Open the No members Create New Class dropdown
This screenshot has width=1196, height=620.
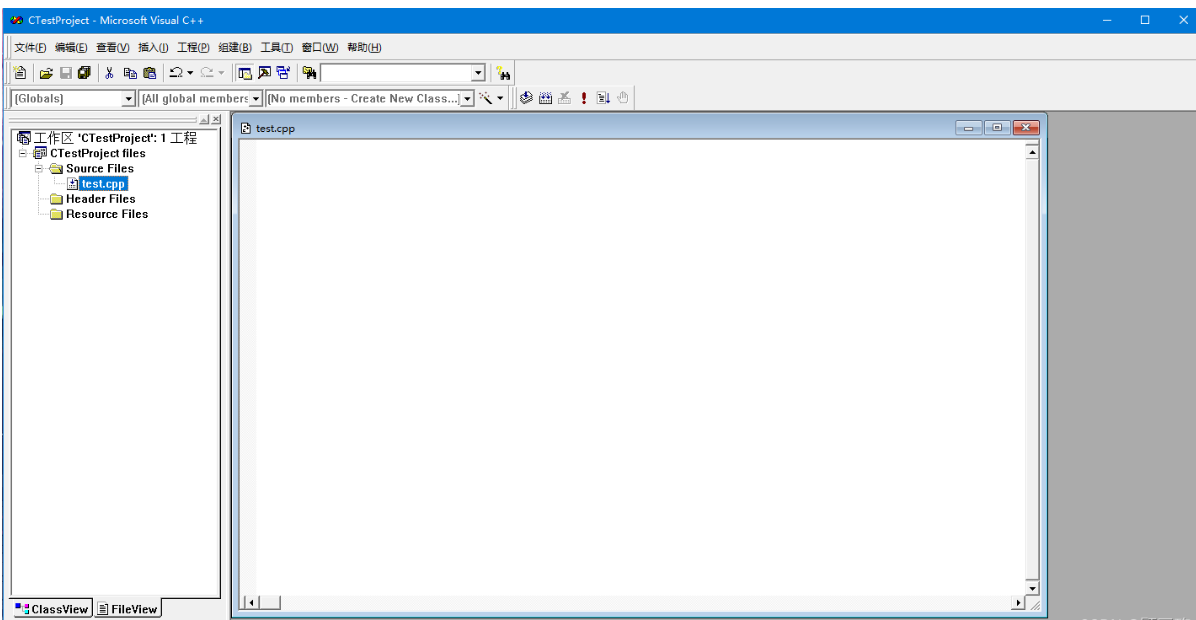(x=468, y=99)
